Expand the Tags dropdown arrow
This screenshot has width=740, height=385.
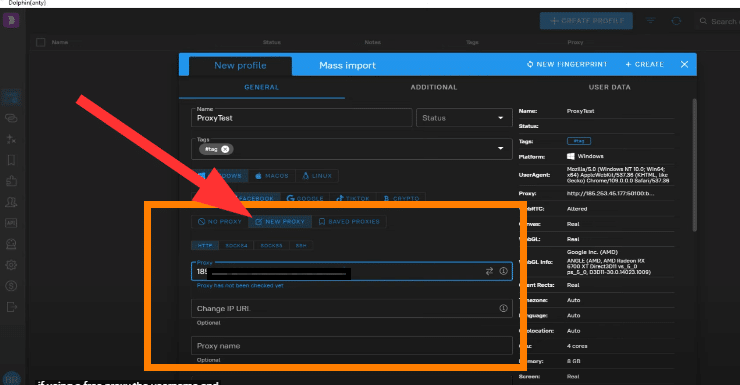click(500, 149)
